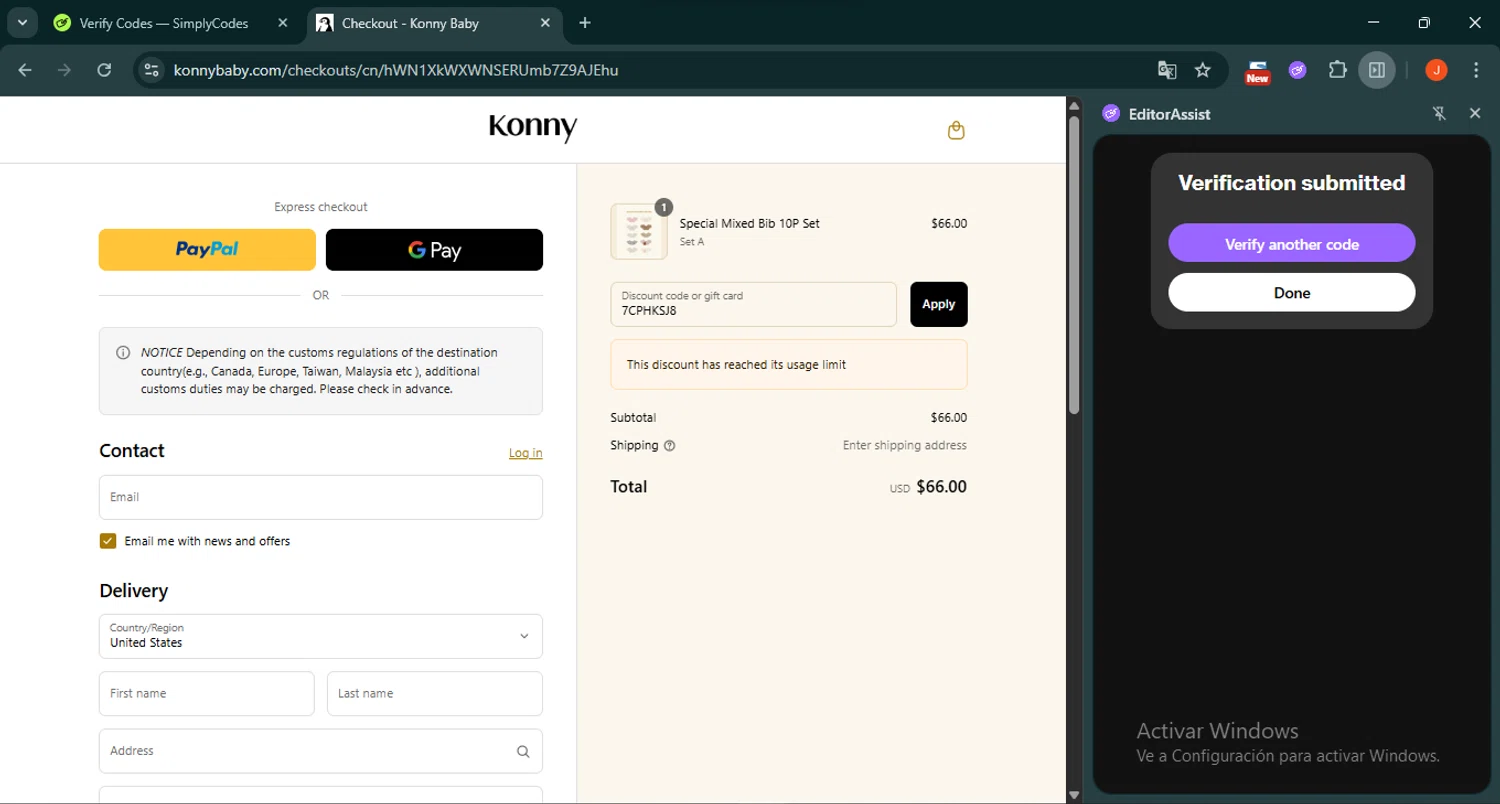Open the tab search dropdown arrow
This screenshot has height=804, width=1500.
click(x=22, y=22)
